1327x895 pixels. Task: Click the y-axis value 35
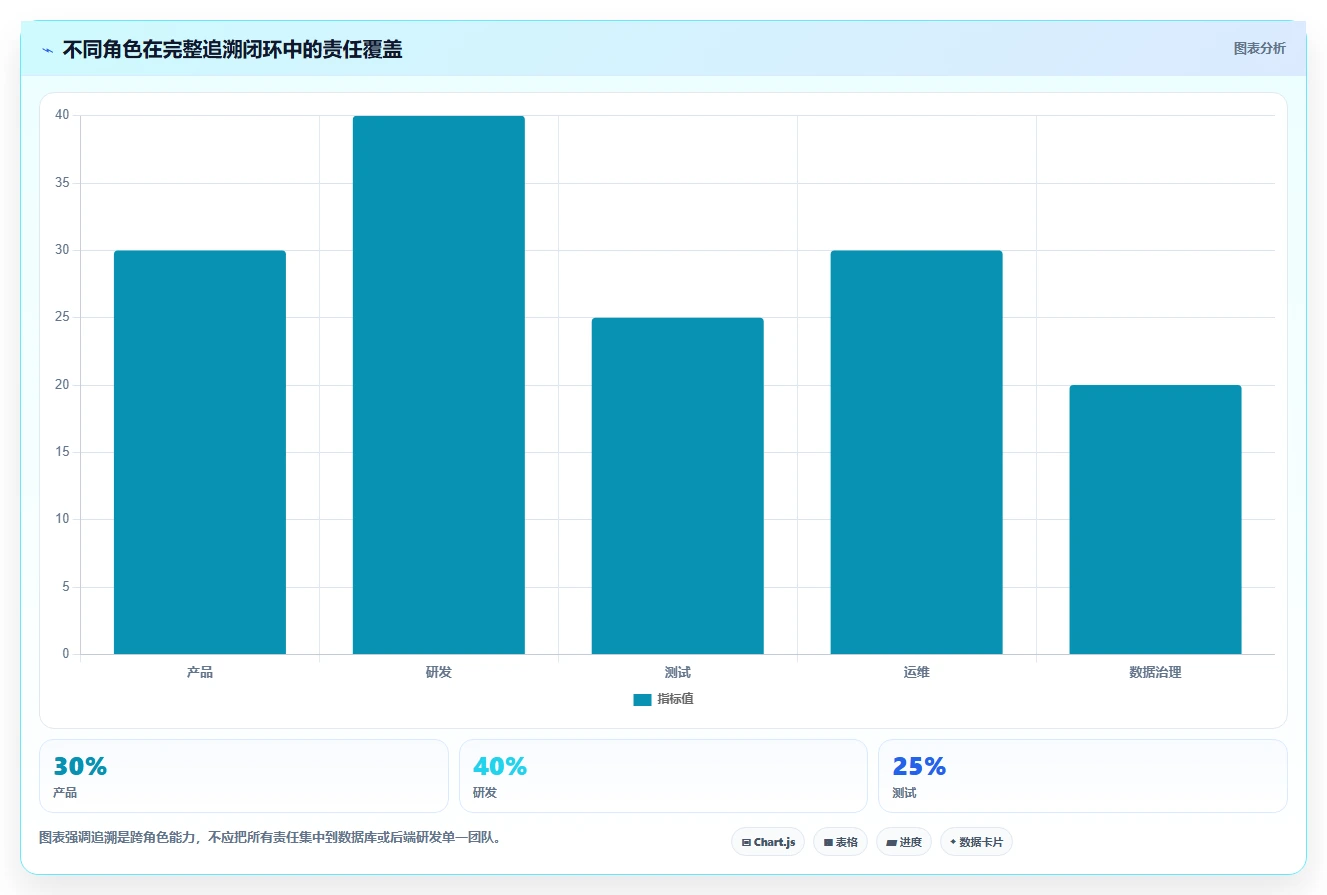click(62, 183)
